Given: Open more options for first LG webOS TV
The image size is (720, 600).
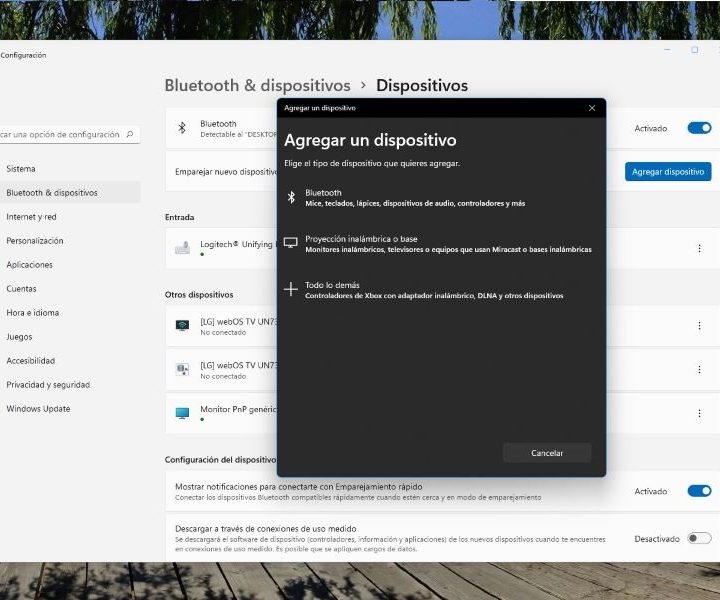Looking at the screenshot, I should pyautogui.click(x=699, y=325).
